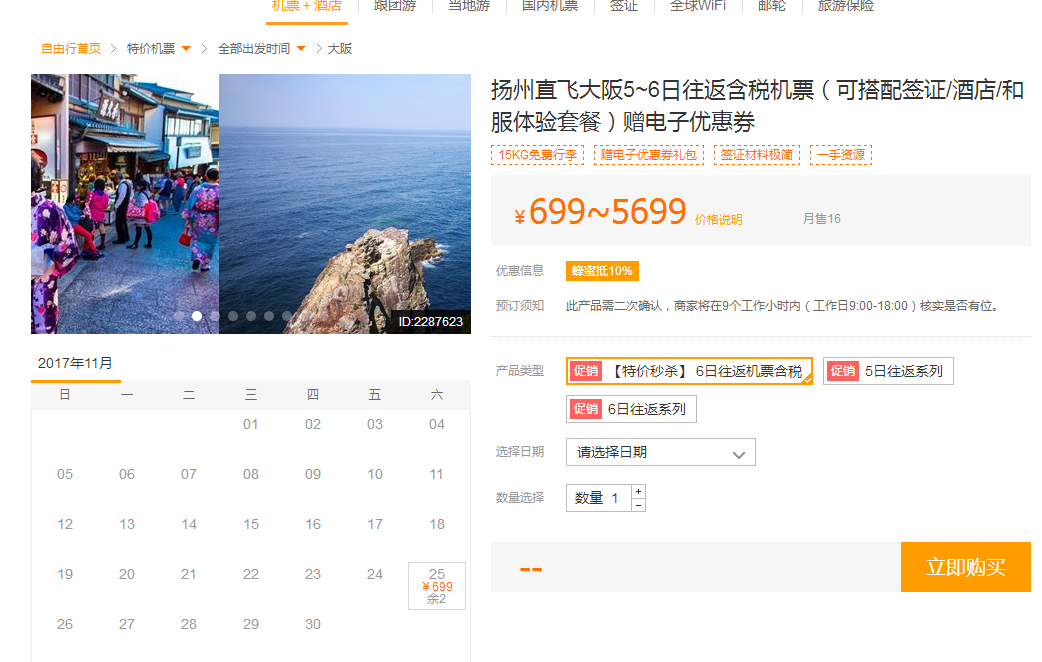Open the 邮轮 tab

pyautogui.click(x=772, y=6)
